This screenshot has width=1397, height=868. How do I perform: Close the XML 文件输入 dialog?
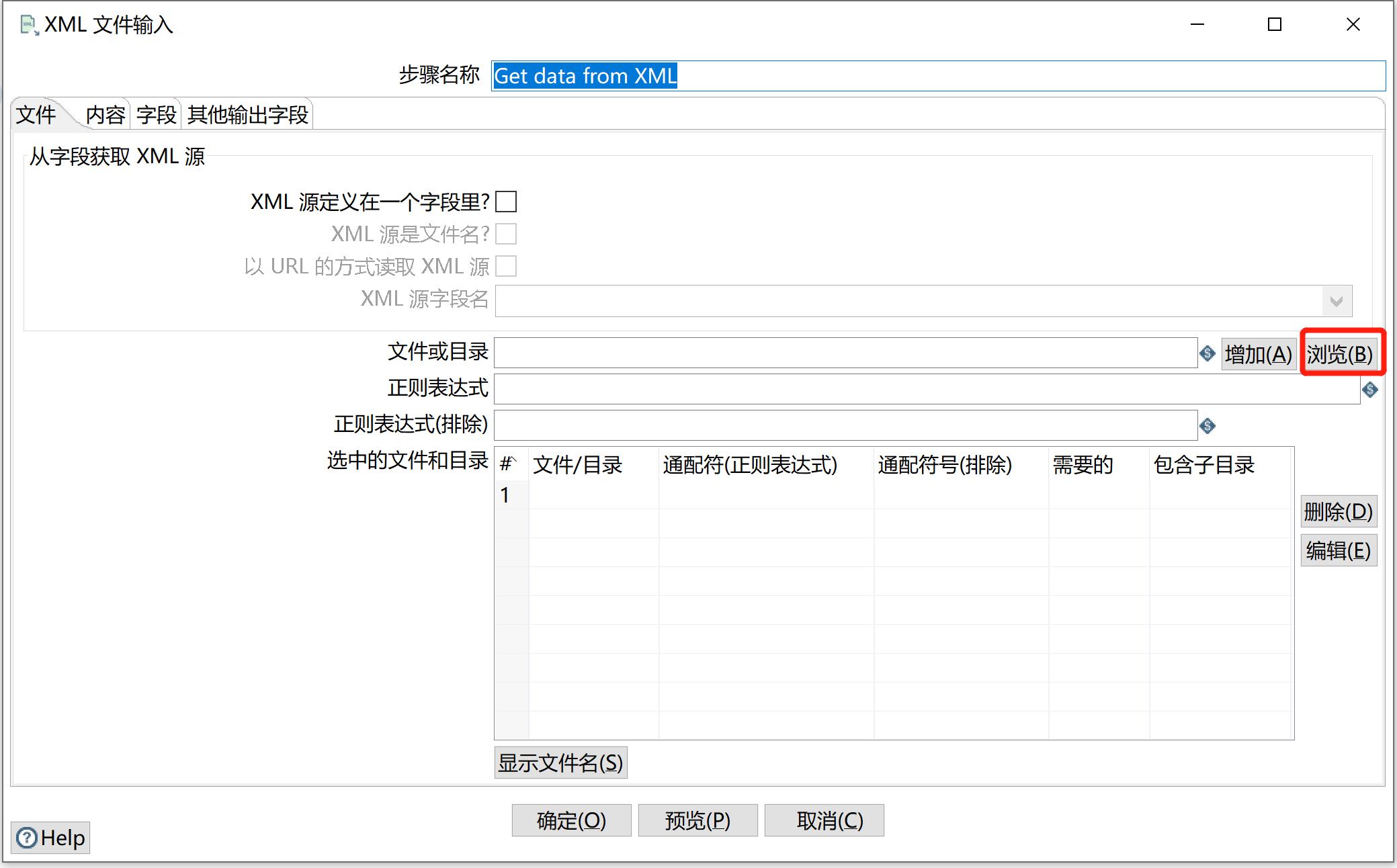pos(1353,25)
